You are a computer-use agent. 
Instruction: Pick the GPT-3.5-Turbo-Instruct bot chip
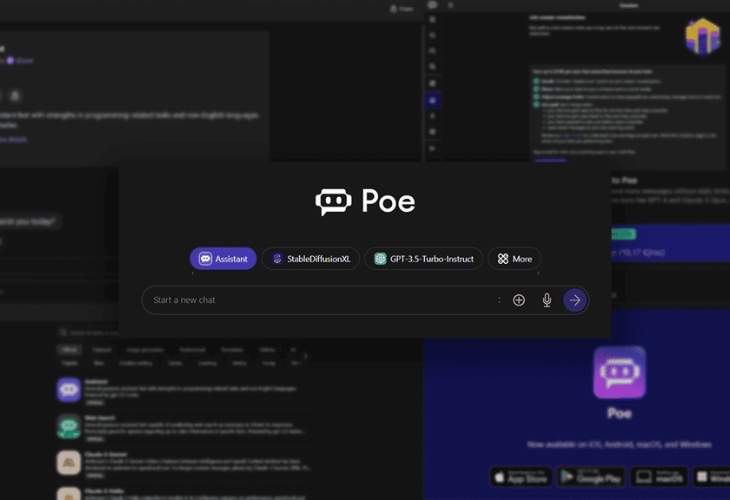424,259
